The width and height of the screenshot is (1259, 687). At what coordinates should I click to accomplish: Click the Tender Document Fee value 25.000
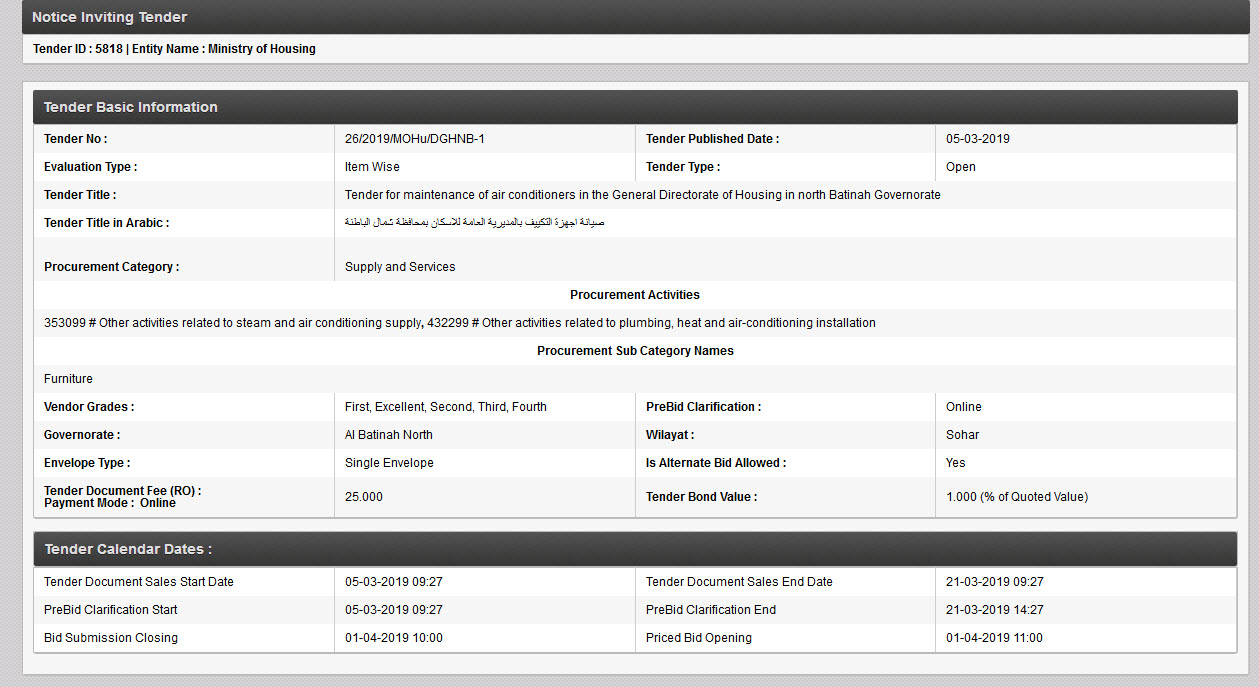pyautogui.click(x=363, y=497)
